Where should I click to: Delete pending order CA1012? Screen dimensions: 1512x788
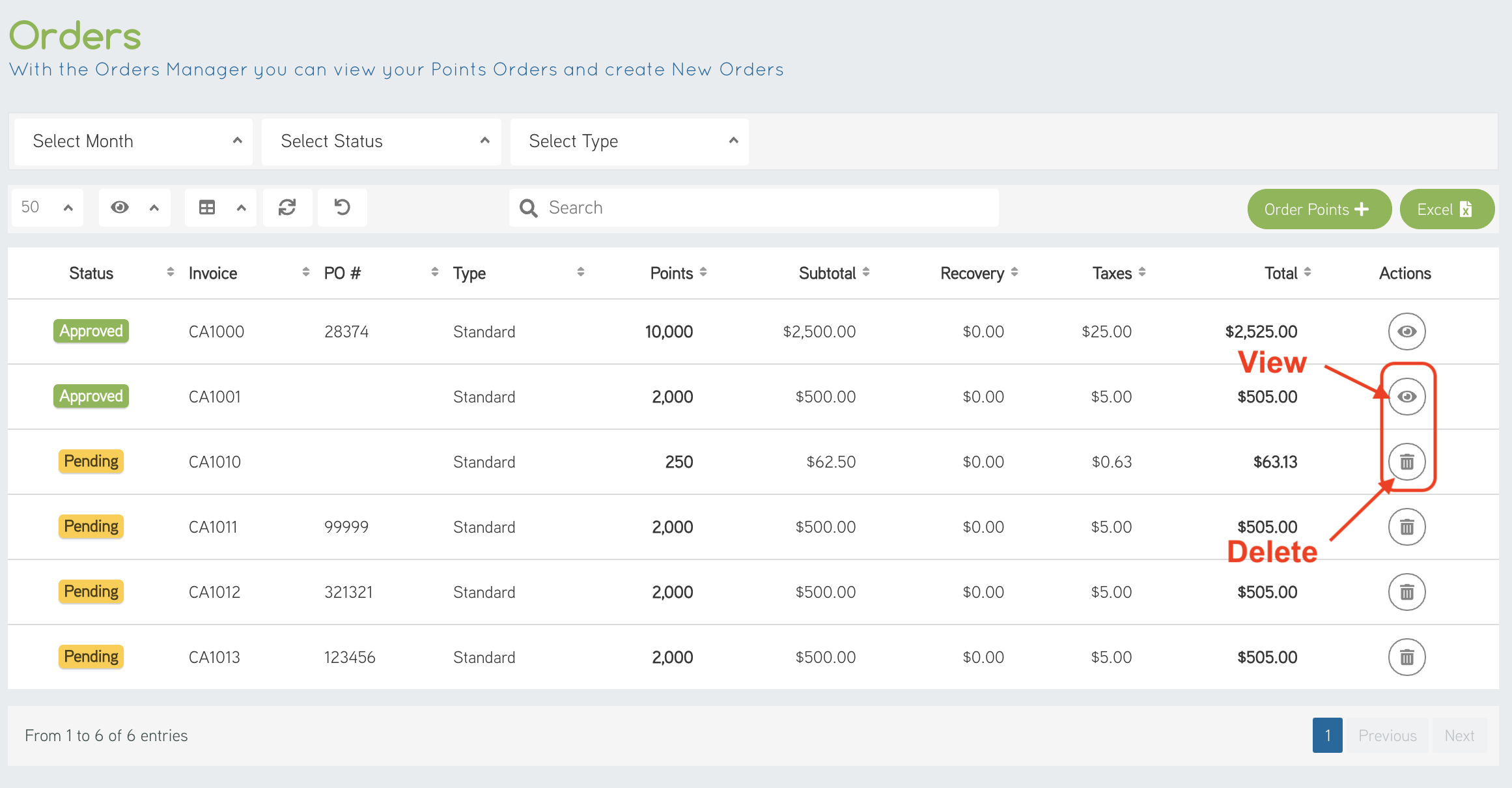(1407, 592)
